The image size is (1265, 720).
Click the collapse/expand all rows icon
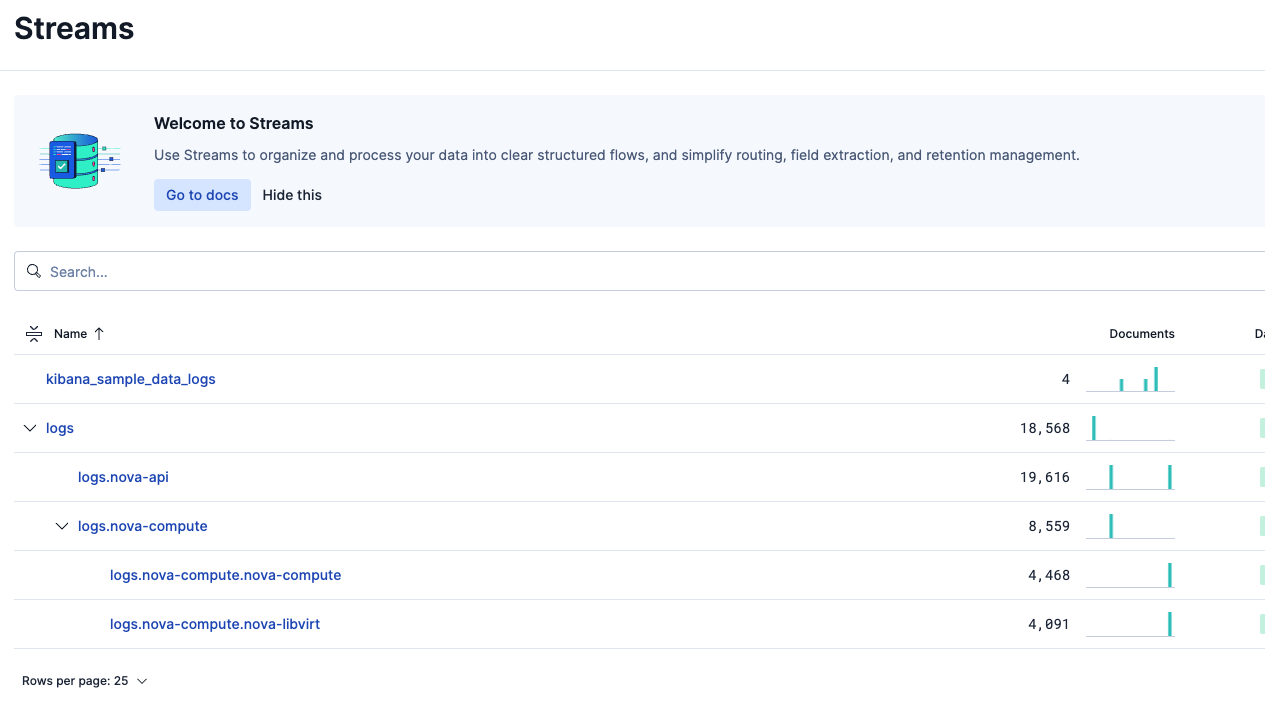point(34,334)
